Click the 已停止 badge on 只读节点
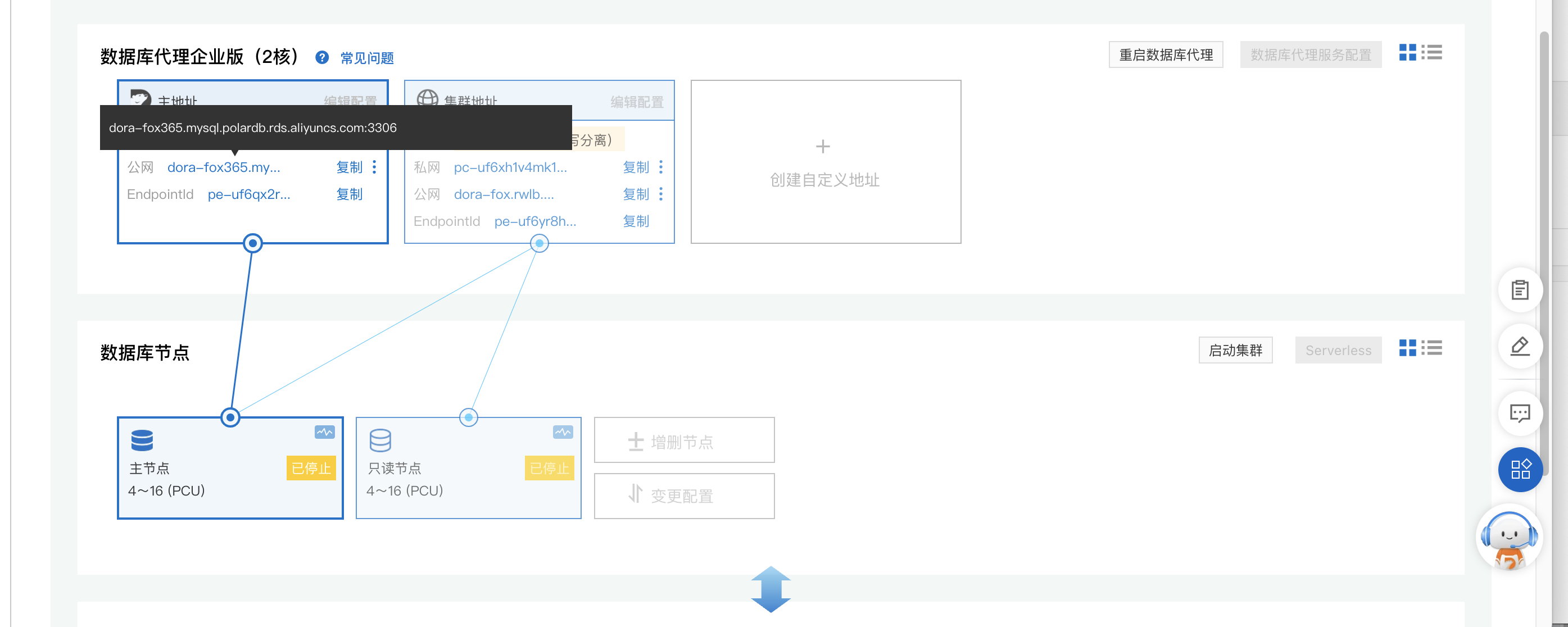 click(549, 467)
